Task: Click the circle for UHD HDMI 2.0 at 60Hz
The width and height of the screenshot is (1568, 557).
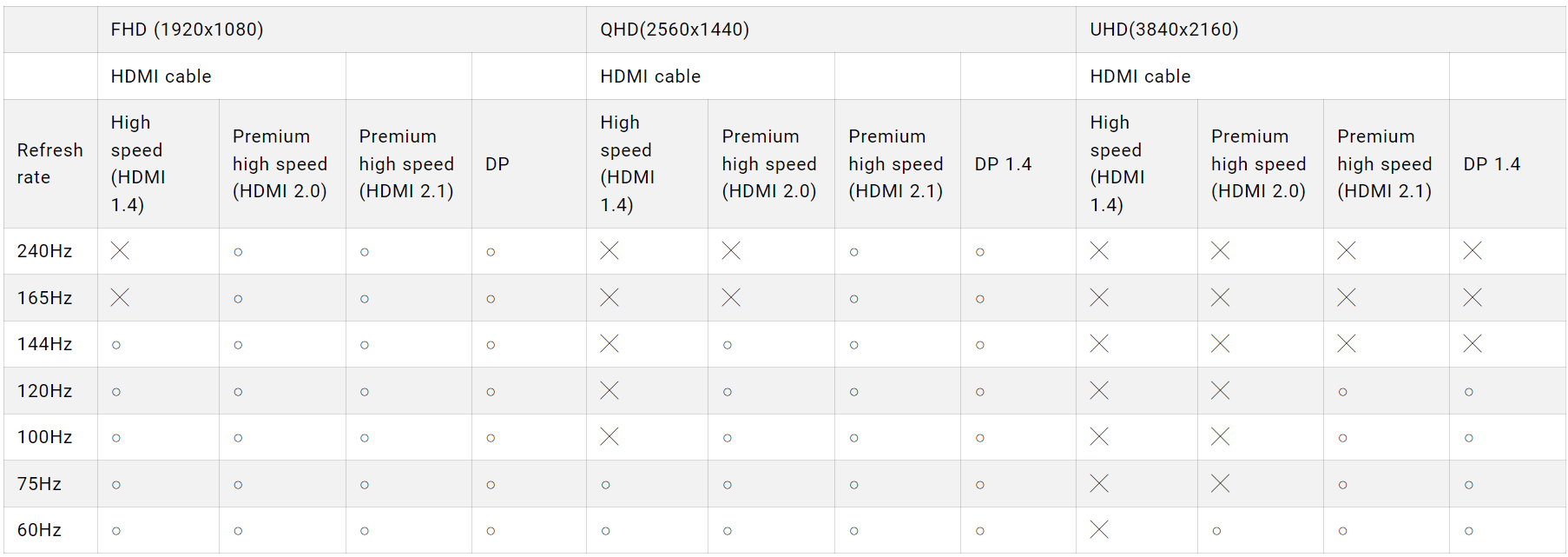Action: 1216,531
